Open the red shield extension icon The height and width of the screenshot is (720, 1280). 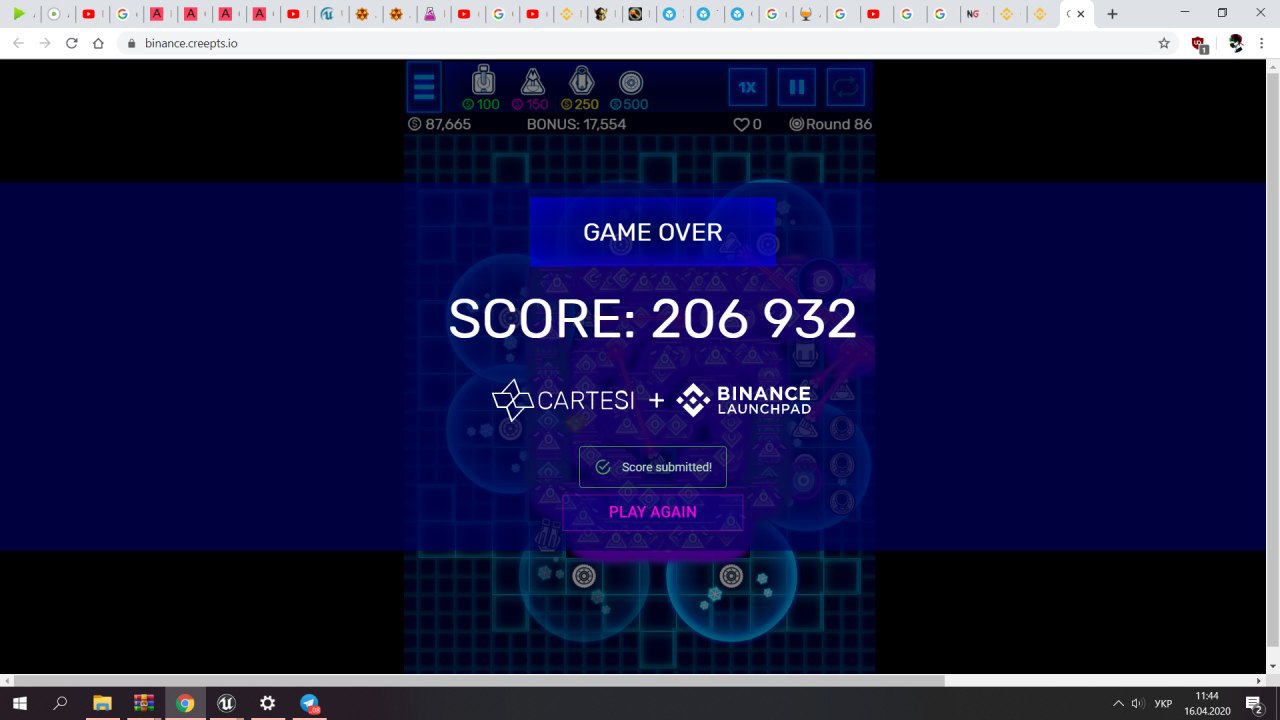click(x=1199, y=44)
